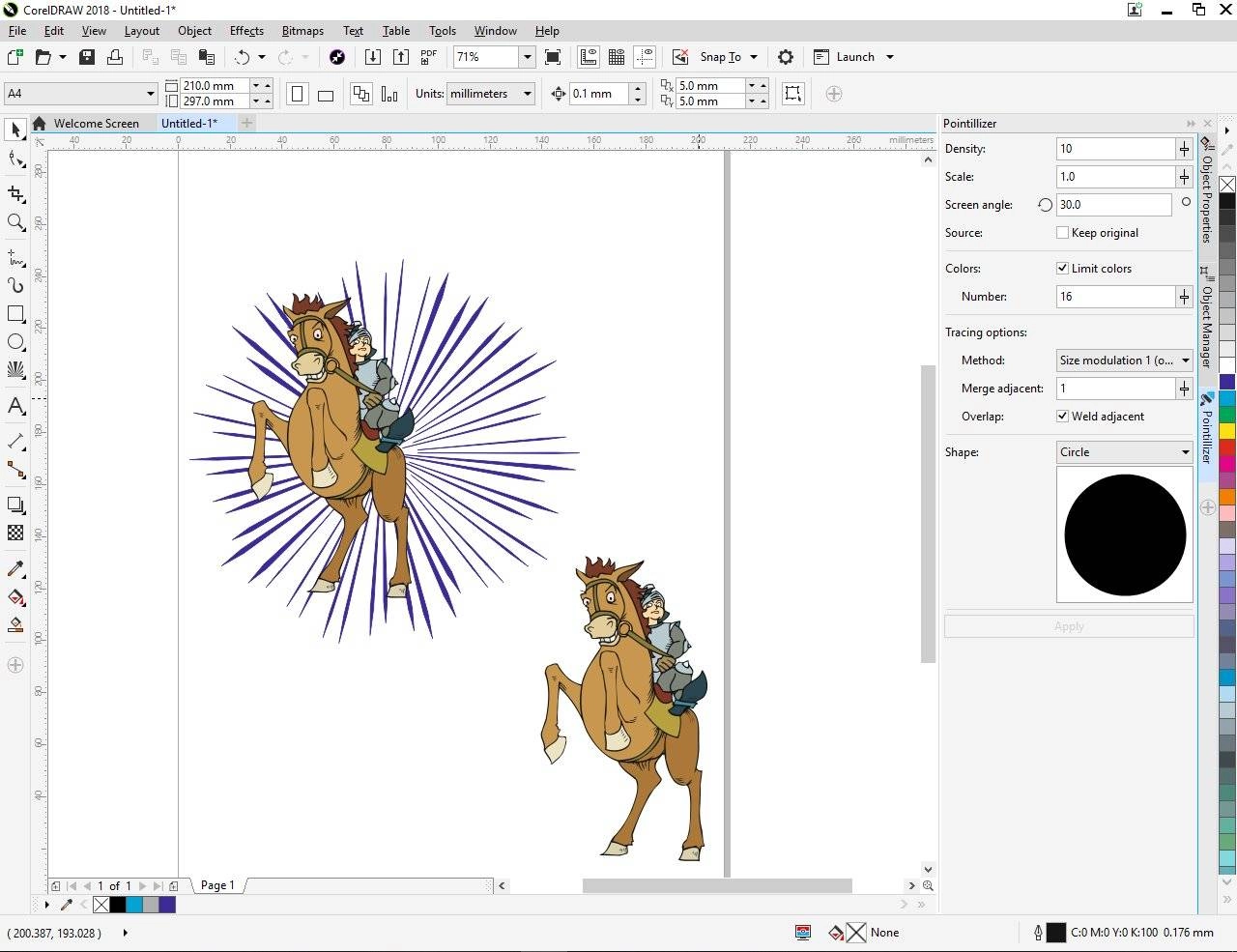The image size is (1237, 952).
Task: Expand the Snap To dropdown
Action: pyautogui.click(x=754, y=57)
